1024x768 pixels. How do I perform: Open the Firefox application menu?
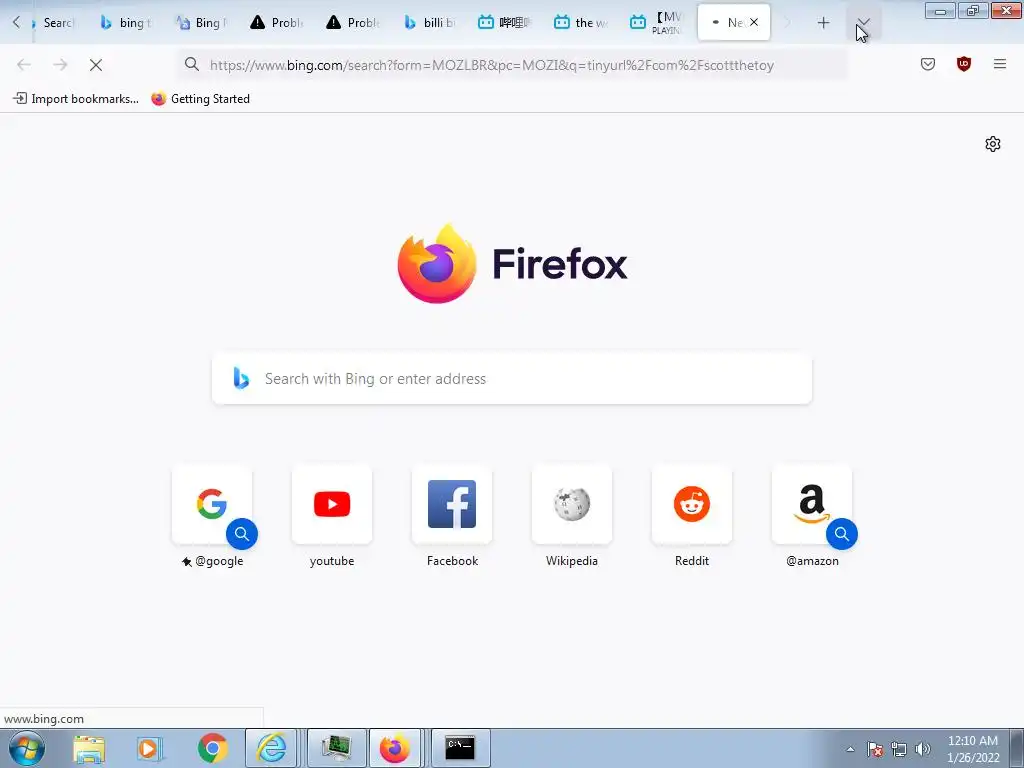pos(1000,64)
